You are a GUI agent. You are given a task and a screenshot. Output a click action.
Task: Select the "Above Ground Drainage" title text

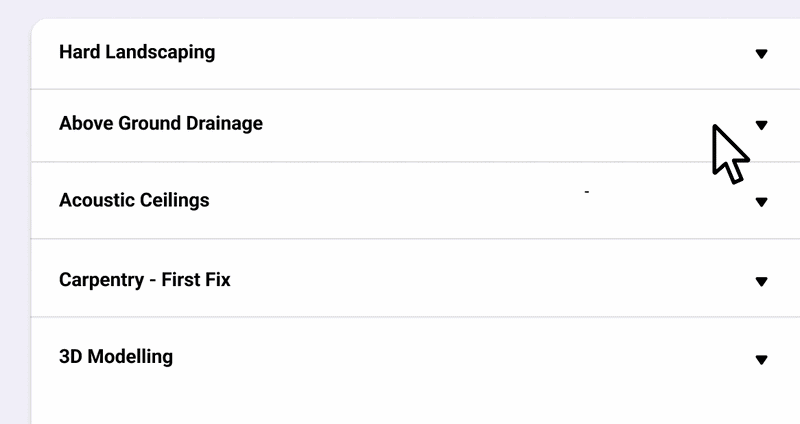161,124
